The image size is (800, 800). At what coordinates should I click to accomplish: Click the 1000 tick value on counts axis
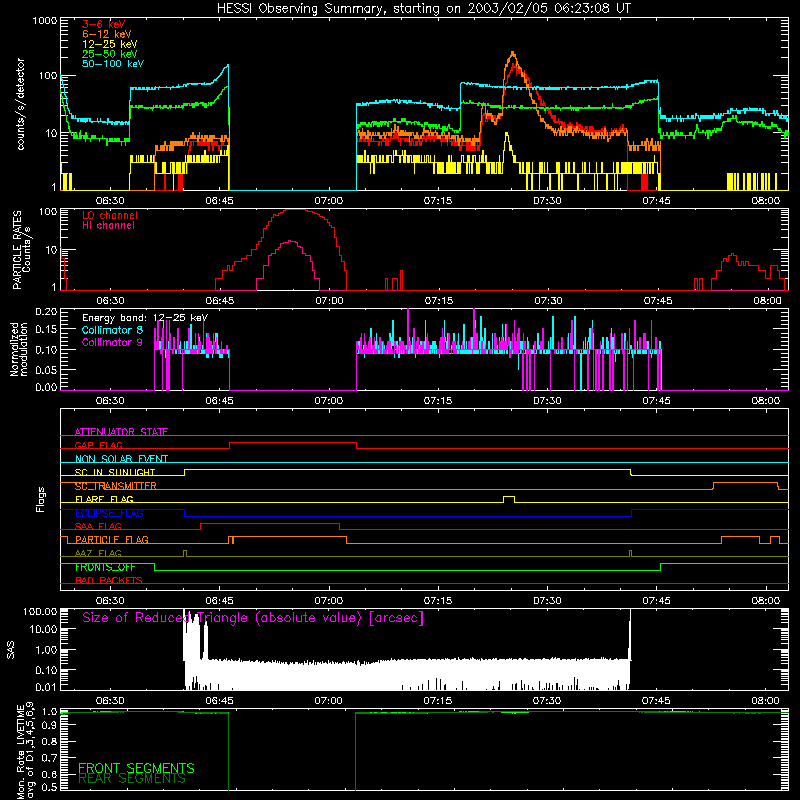[x=45, y=21]
